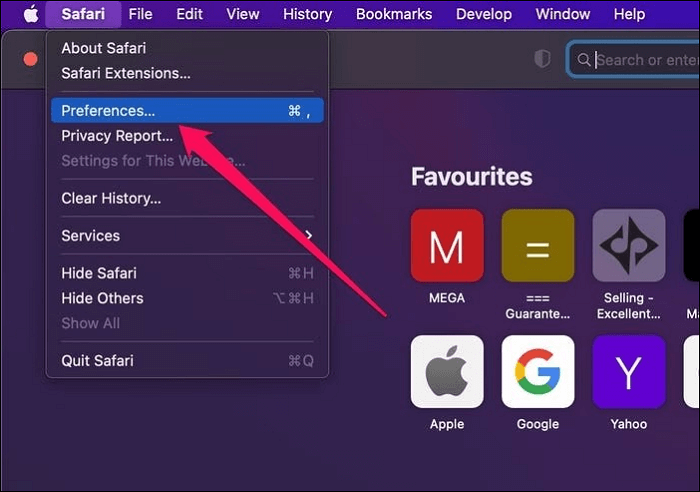Image resolution: width=700 pixels, height=492 pixels.
Task: Click the search magnifier icon in the address bar
Action: pyautogui.click(x=583, y=60)
